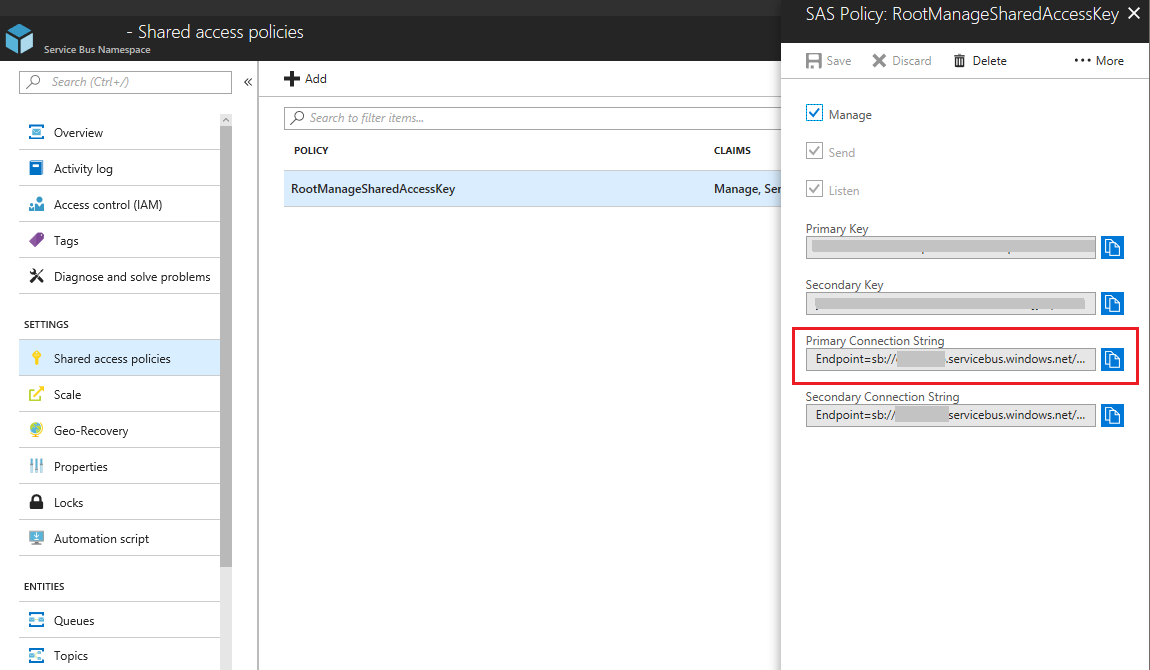Click the sidebar scroll up arrow
Screen dimensions: 1150x670
(x=226, y=119)
